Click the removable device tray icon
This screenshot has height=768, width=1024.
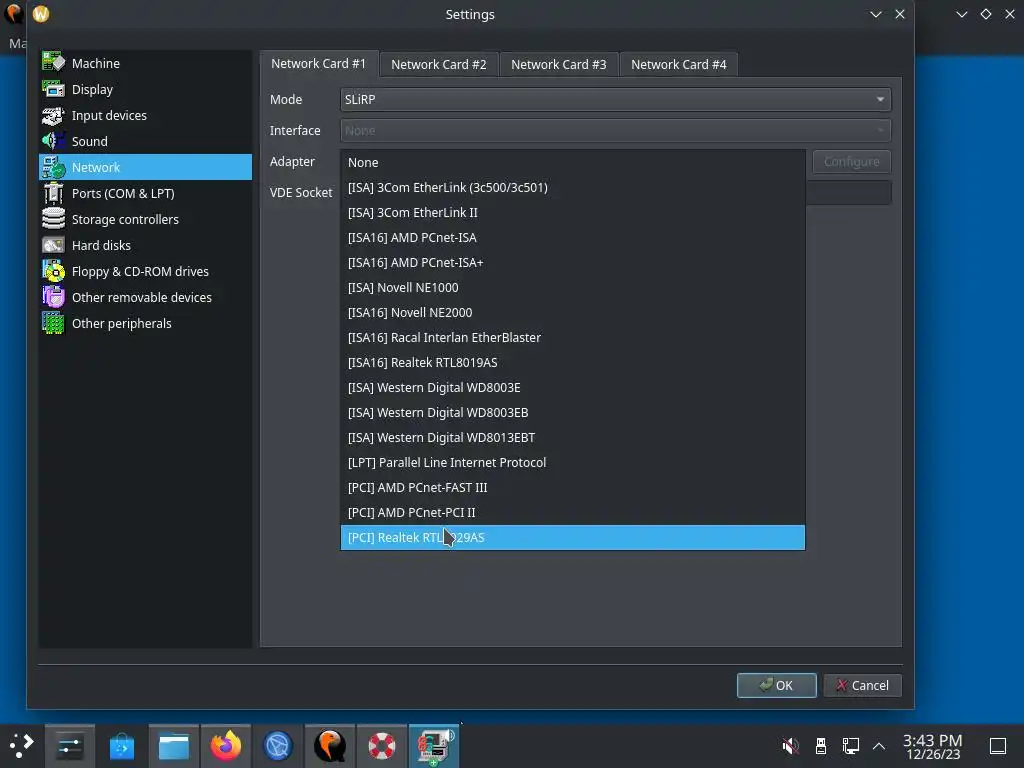821,746
